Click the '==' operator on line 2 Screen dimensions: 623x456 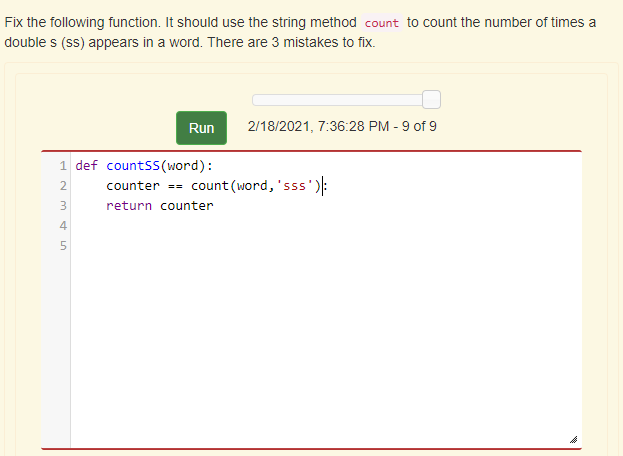175,186
